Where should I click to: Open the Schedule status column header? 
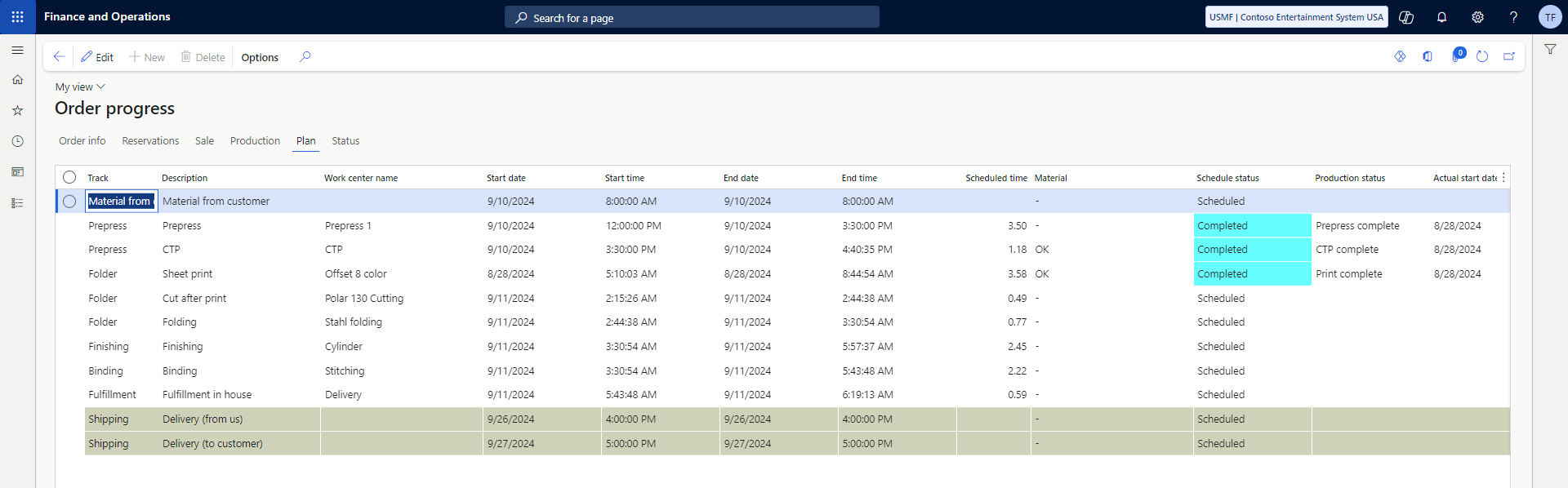1227,178
